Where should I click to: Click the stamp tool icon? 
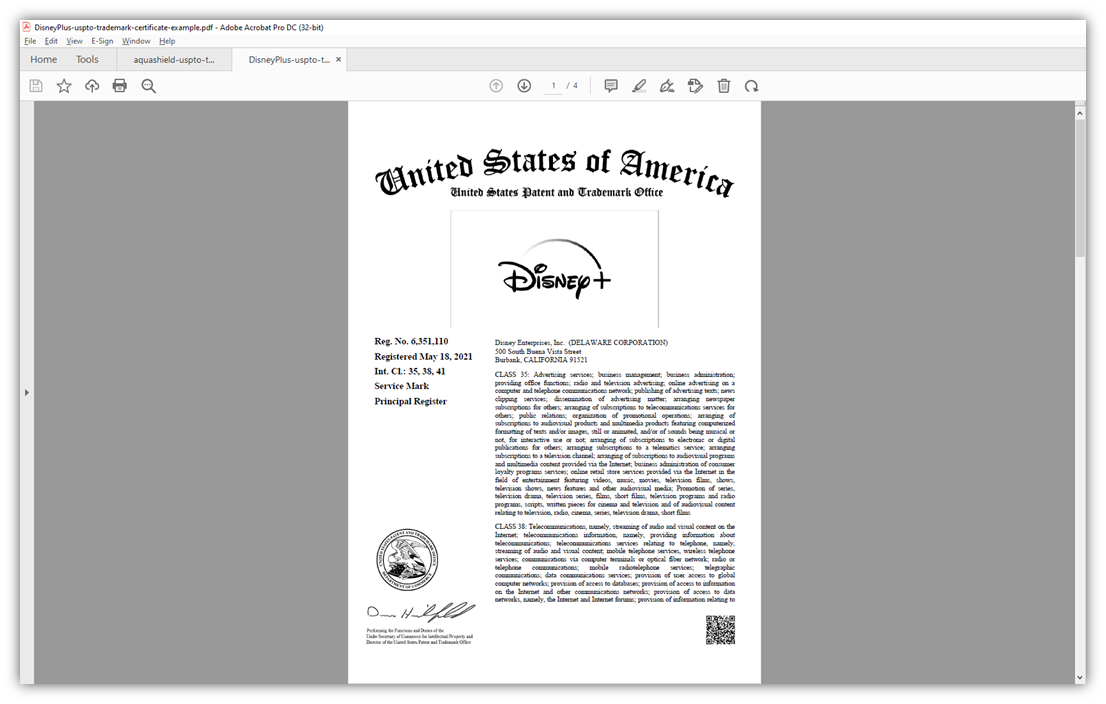click(695, 86)
